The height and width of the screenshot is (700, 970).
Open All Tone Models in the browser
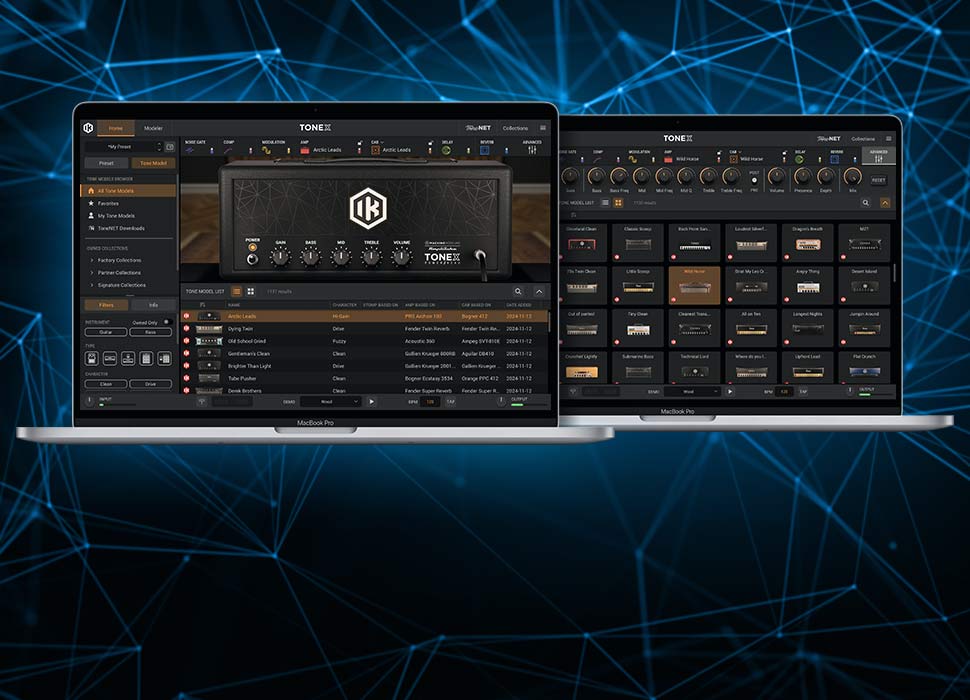tap(129, 191)
